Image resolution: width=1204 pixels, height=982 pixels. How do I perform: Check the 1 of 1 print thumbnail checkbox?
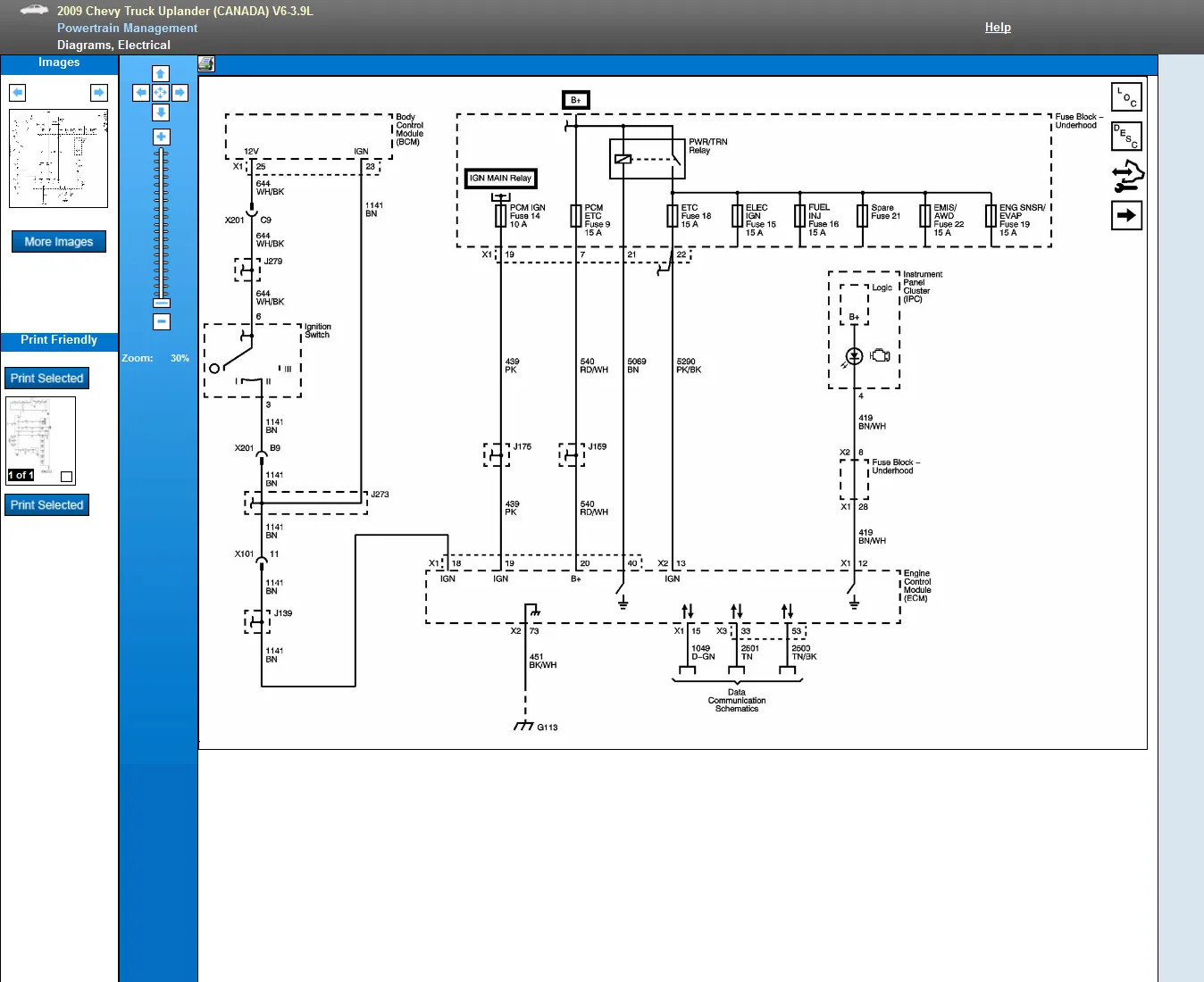point(66,477)
